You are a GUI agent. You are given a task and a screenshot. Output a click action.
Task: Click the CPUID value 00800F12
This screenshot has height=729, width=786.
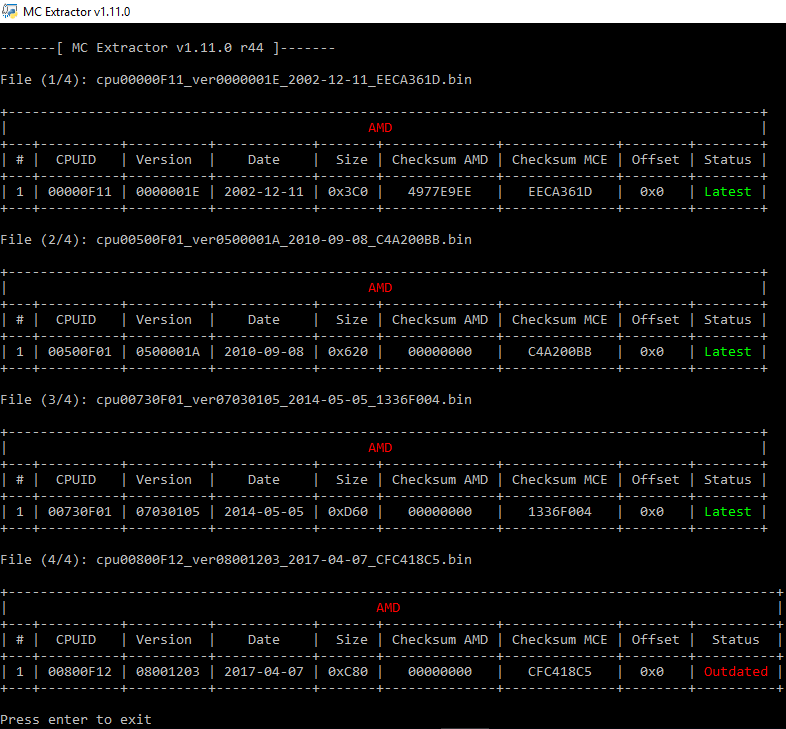(76, 672)
